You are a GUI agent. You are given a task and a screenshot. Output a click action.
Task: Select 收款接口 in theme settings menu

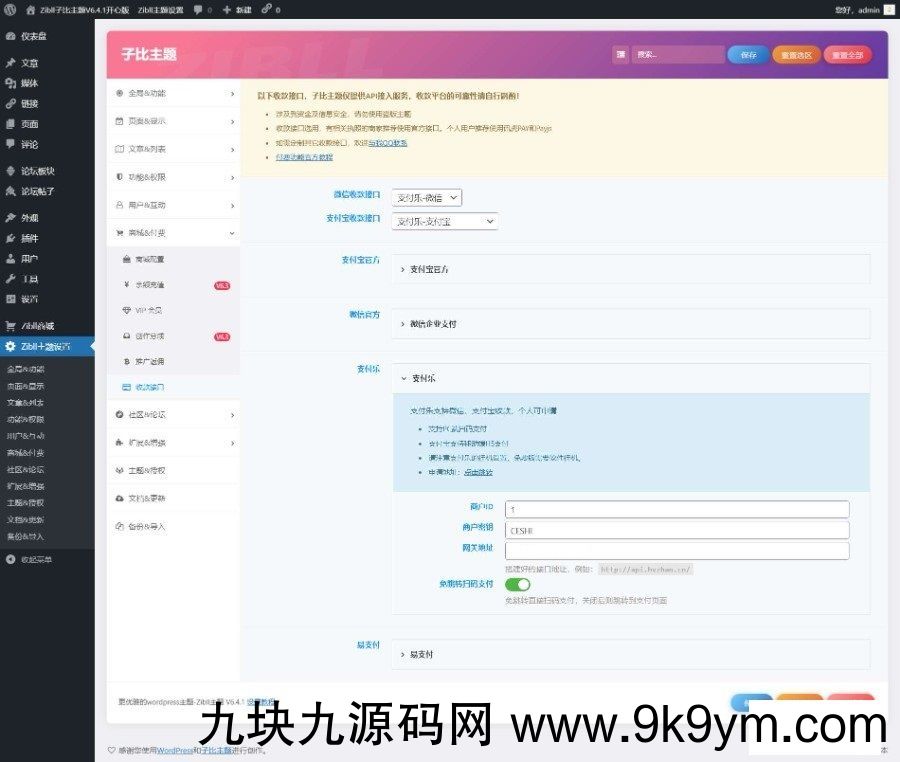(x=150, y=386)
